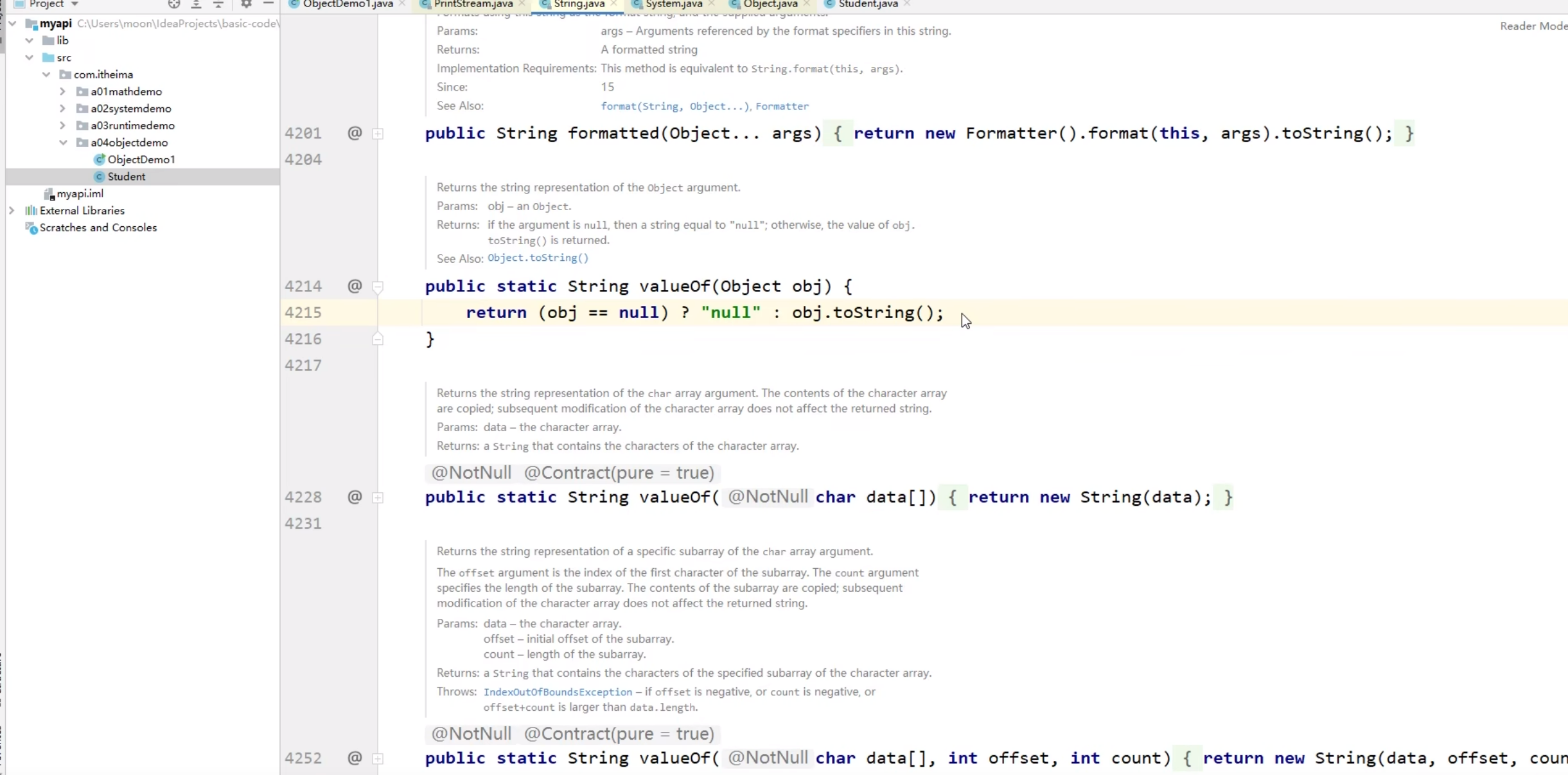
Task: Expand the a01mathdemo package node
Action: pos(62,91)
